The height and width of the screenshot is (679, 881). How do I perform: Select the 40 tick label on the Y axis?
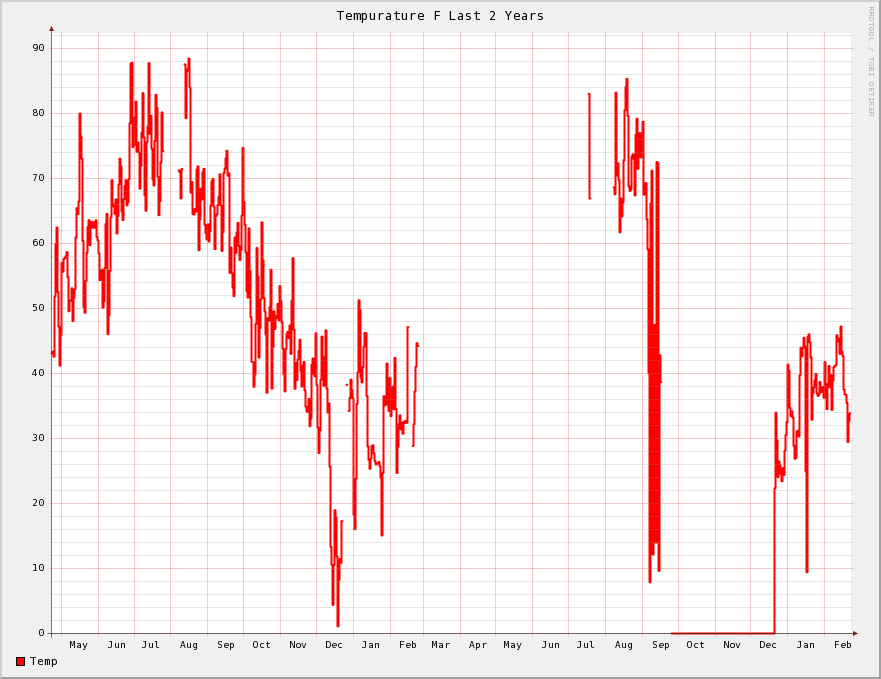38,373
